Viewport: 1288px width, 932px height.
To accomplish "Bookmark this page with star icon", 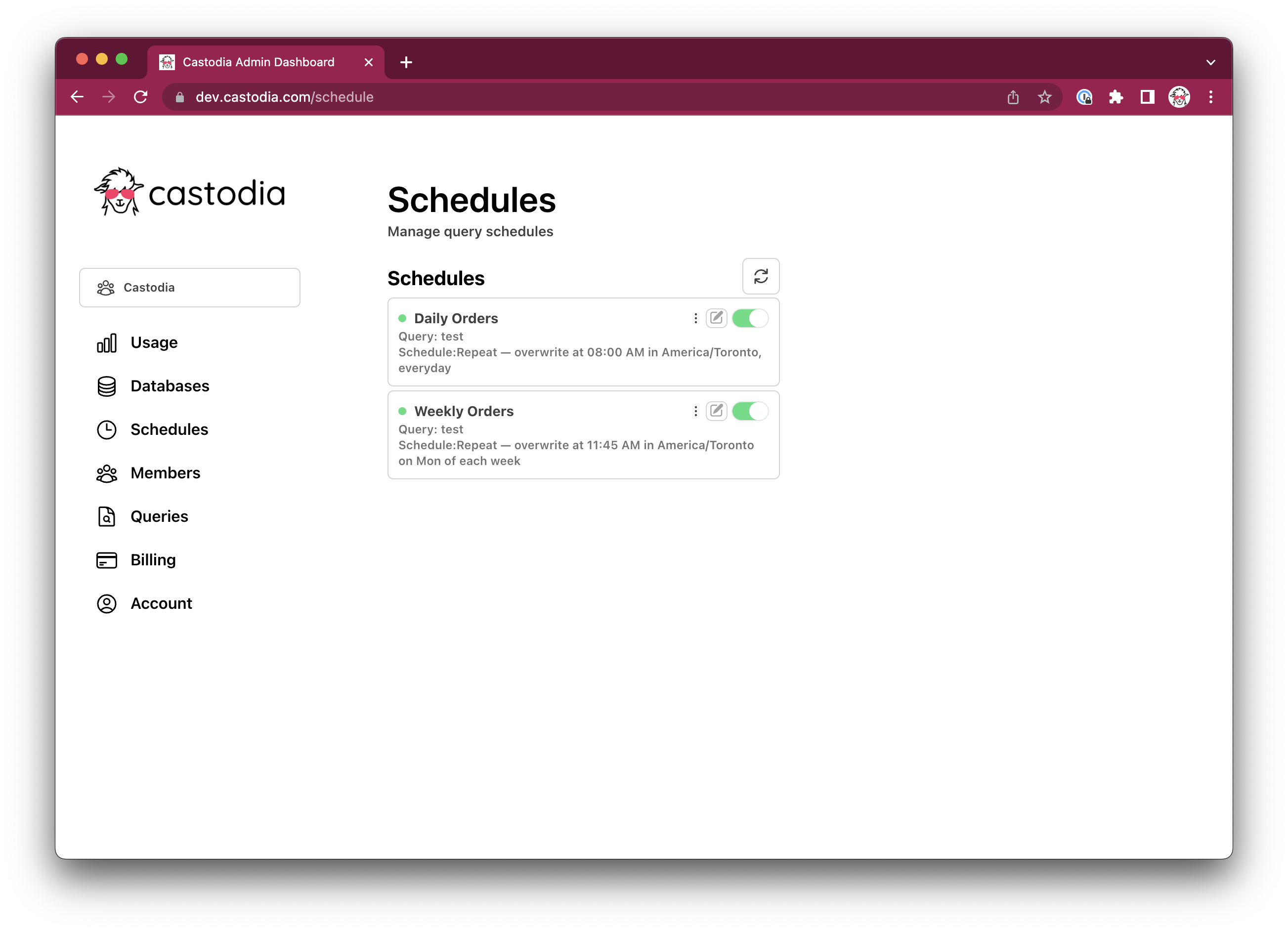I will (x=1044, y=97).
